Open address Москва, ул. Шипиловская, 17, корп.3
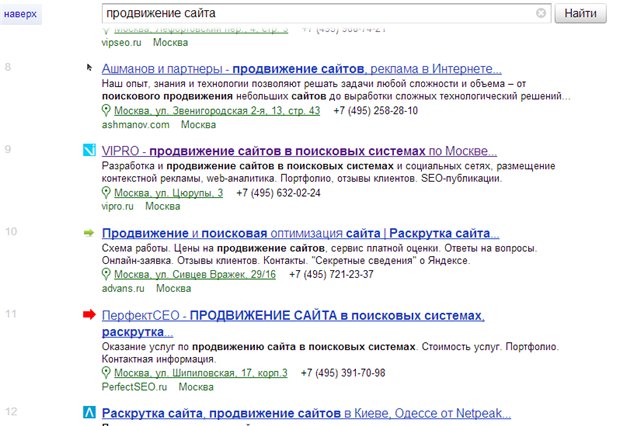This screenshot has width=640, height=426. pyautogui.click(x=201, y=373)
